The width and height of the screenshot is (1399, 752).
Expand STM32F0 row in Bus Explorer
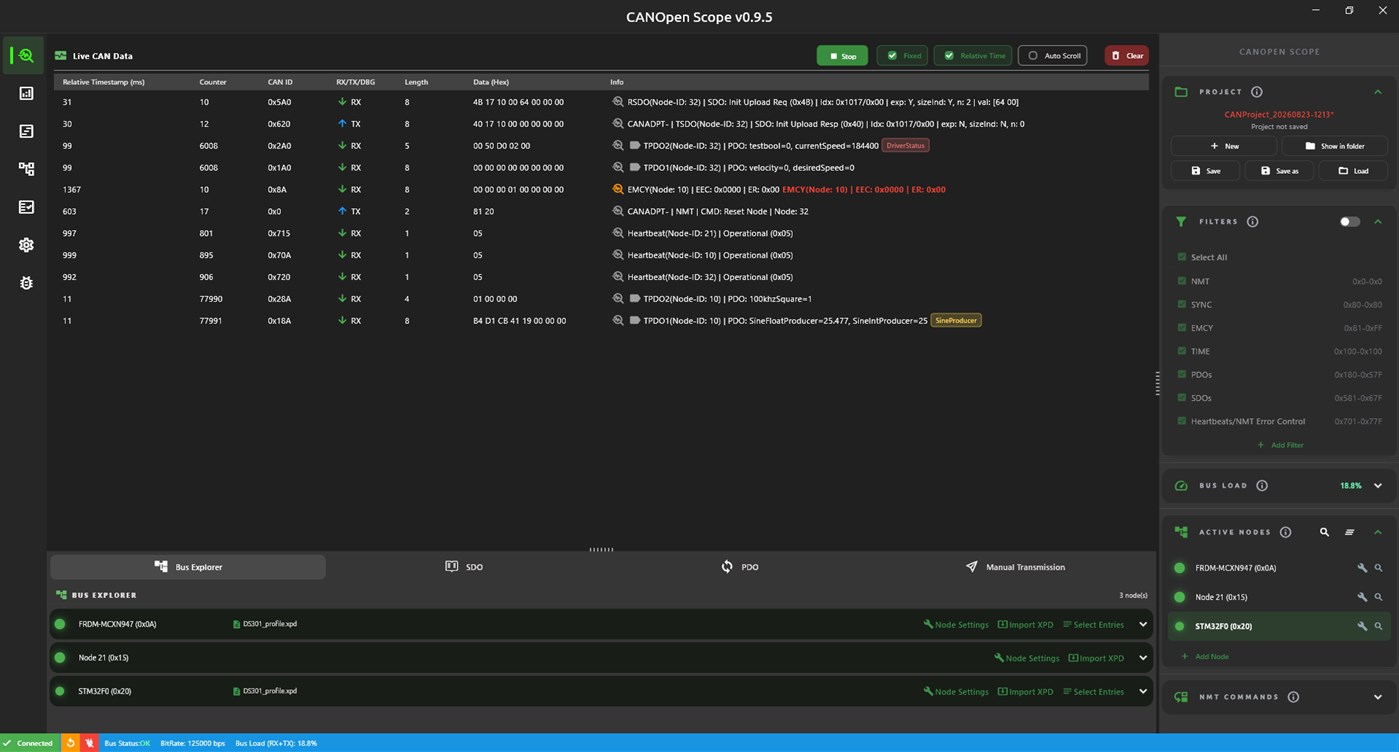pyautogui.click(x=1143, y=691)
